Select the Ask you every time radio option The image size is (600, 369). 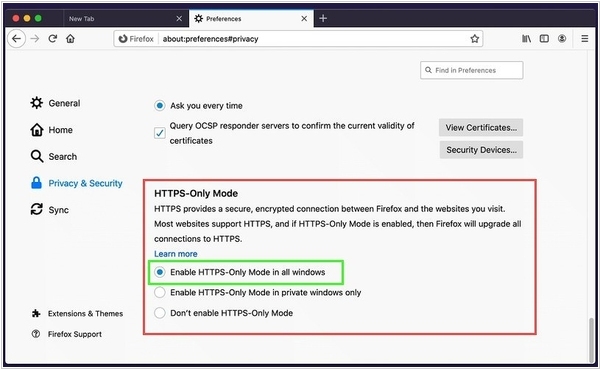[x=160, y=106]
